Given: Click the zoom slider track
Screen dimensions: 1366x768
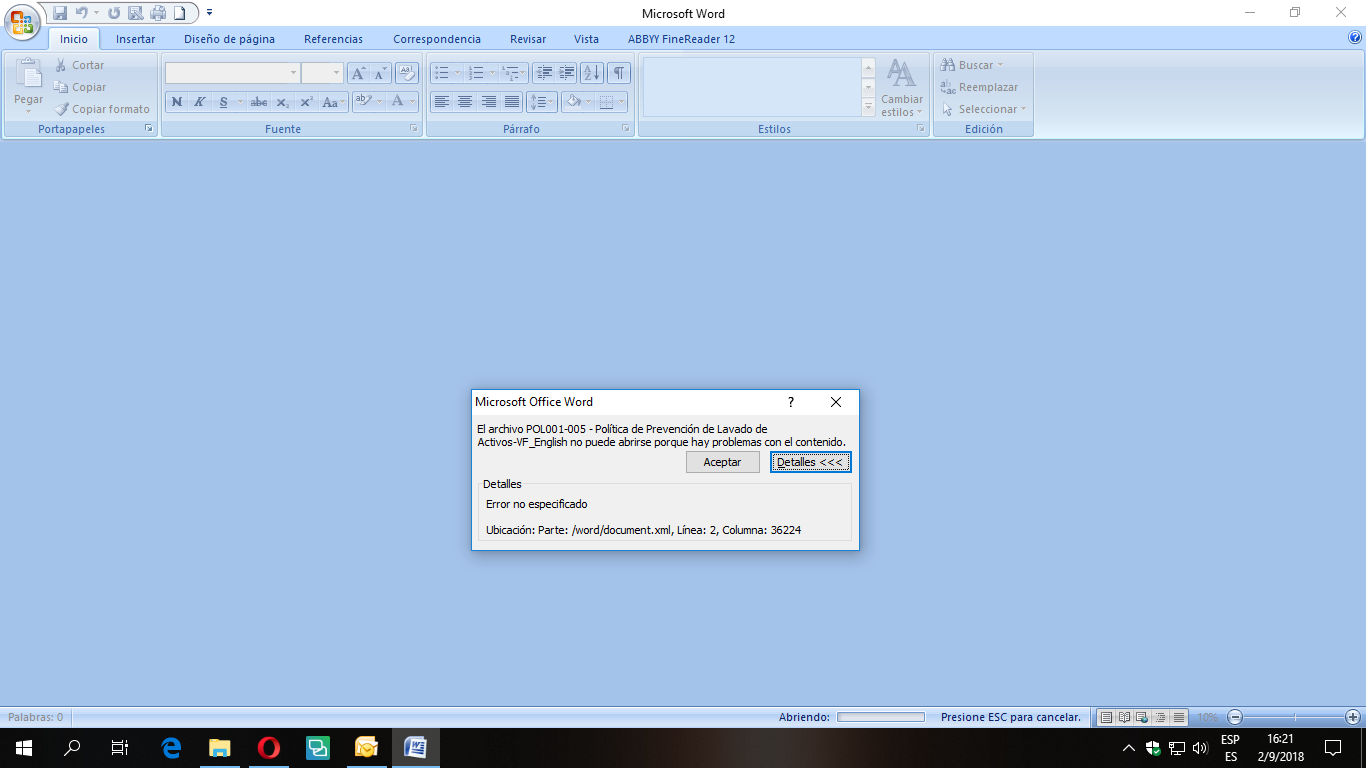Looking at the screenshot, I should (1294, 717).
